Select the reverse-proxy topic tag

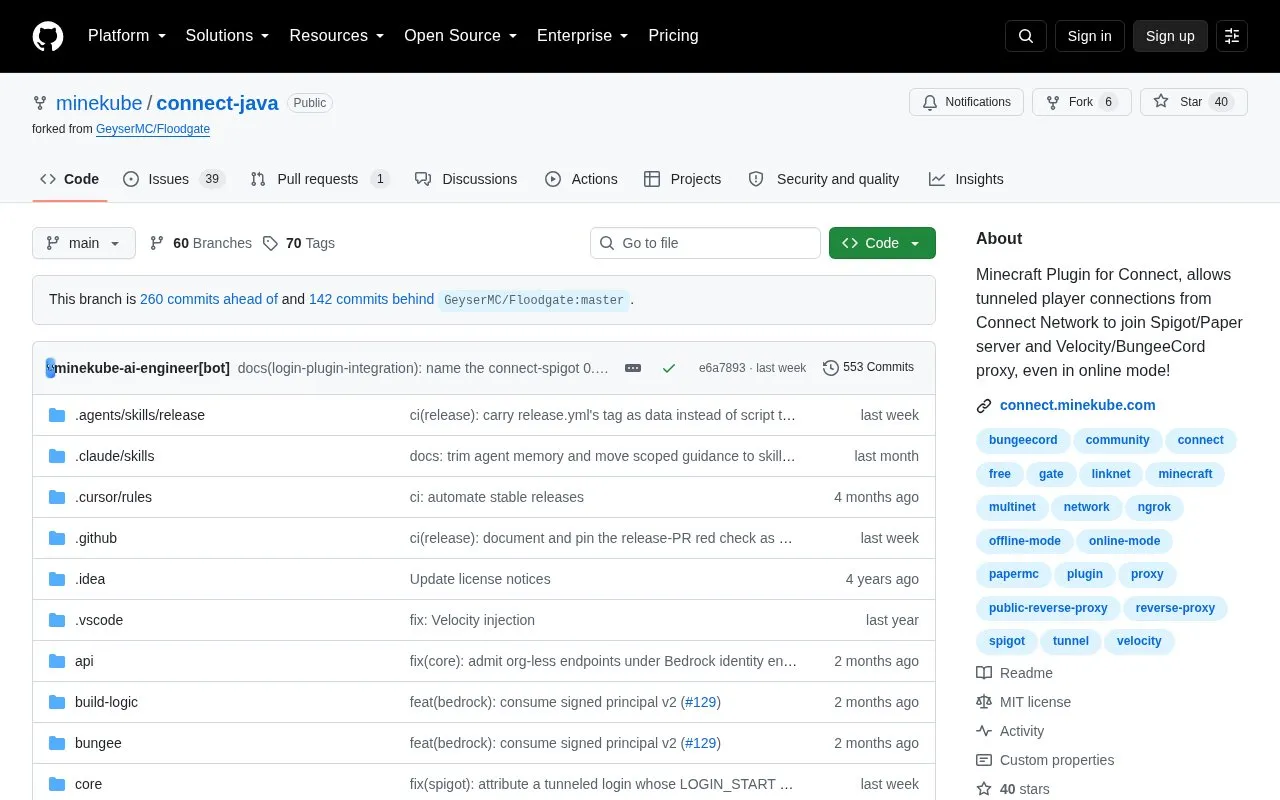pos(1175,608)
